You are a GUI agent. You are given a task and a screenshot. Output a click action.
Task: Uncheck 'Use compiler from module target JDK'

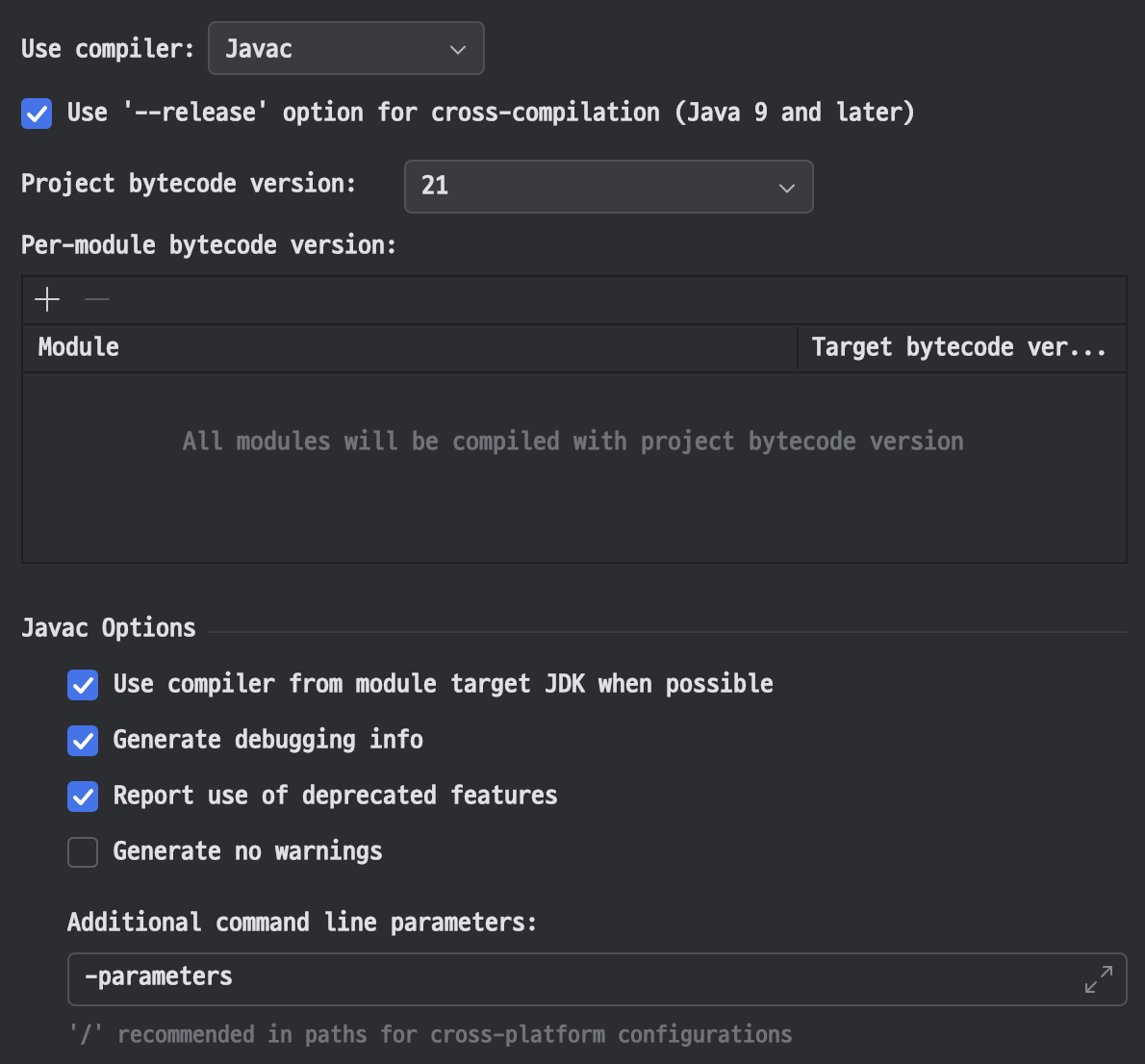coord(83,685)
